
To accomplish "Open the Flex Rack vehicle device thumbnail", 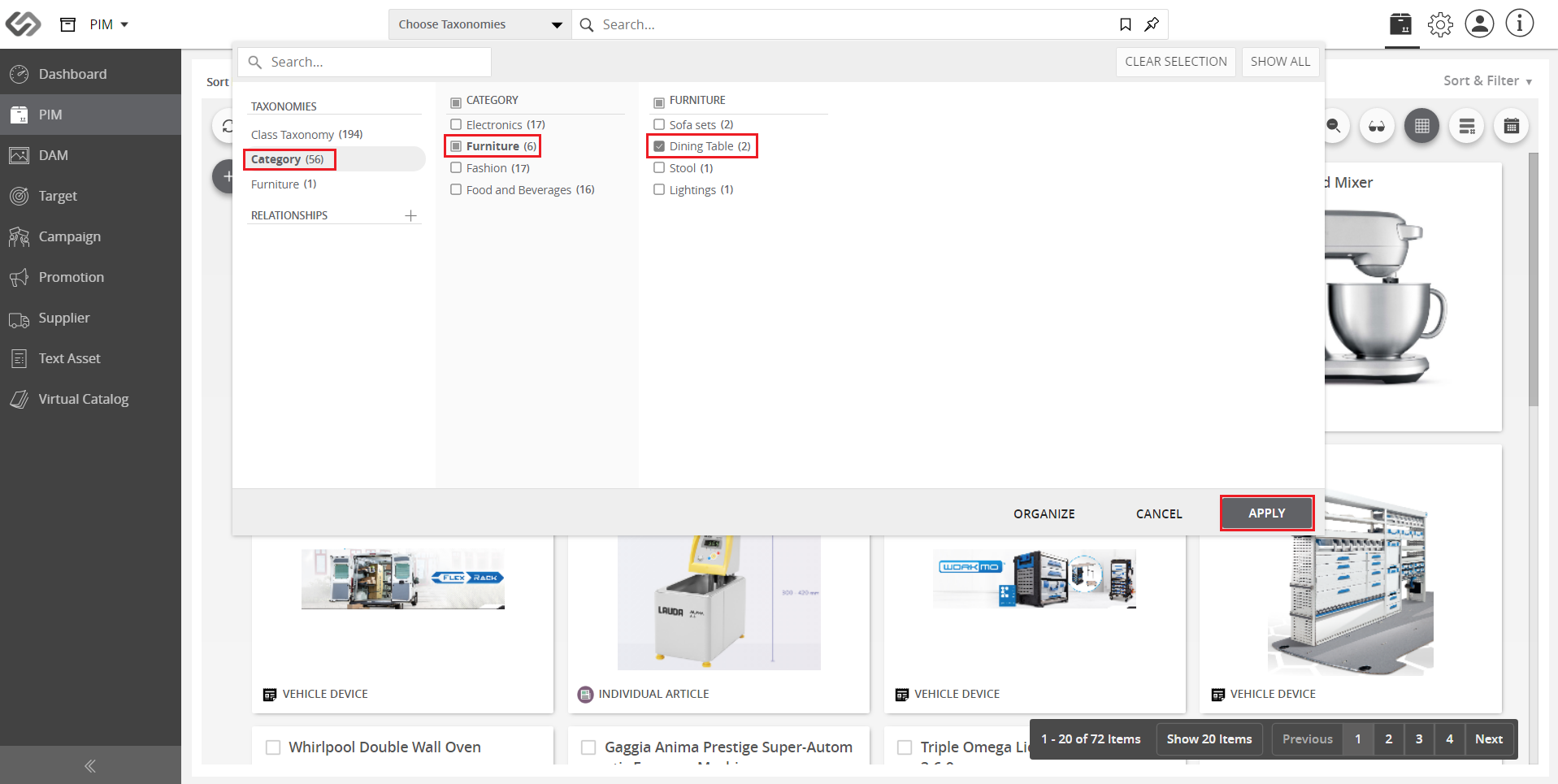I will (403, 579).
